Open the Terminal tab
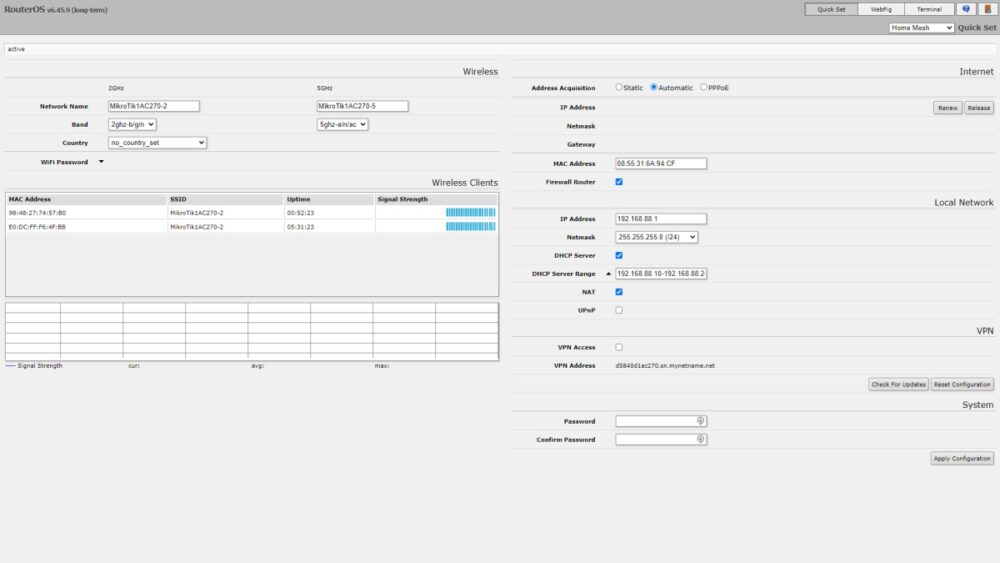 tap(929, 9)
